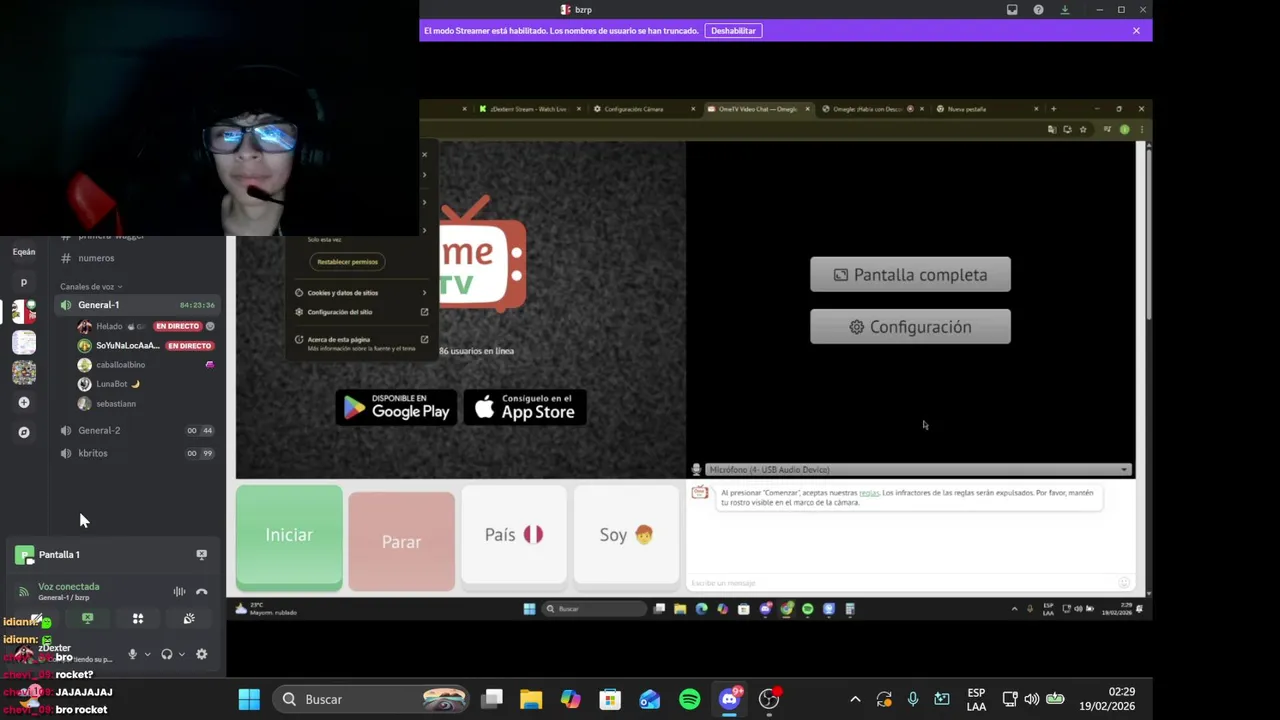
Task: Collapse the Canales de voz category
Action: pos(91,287)
